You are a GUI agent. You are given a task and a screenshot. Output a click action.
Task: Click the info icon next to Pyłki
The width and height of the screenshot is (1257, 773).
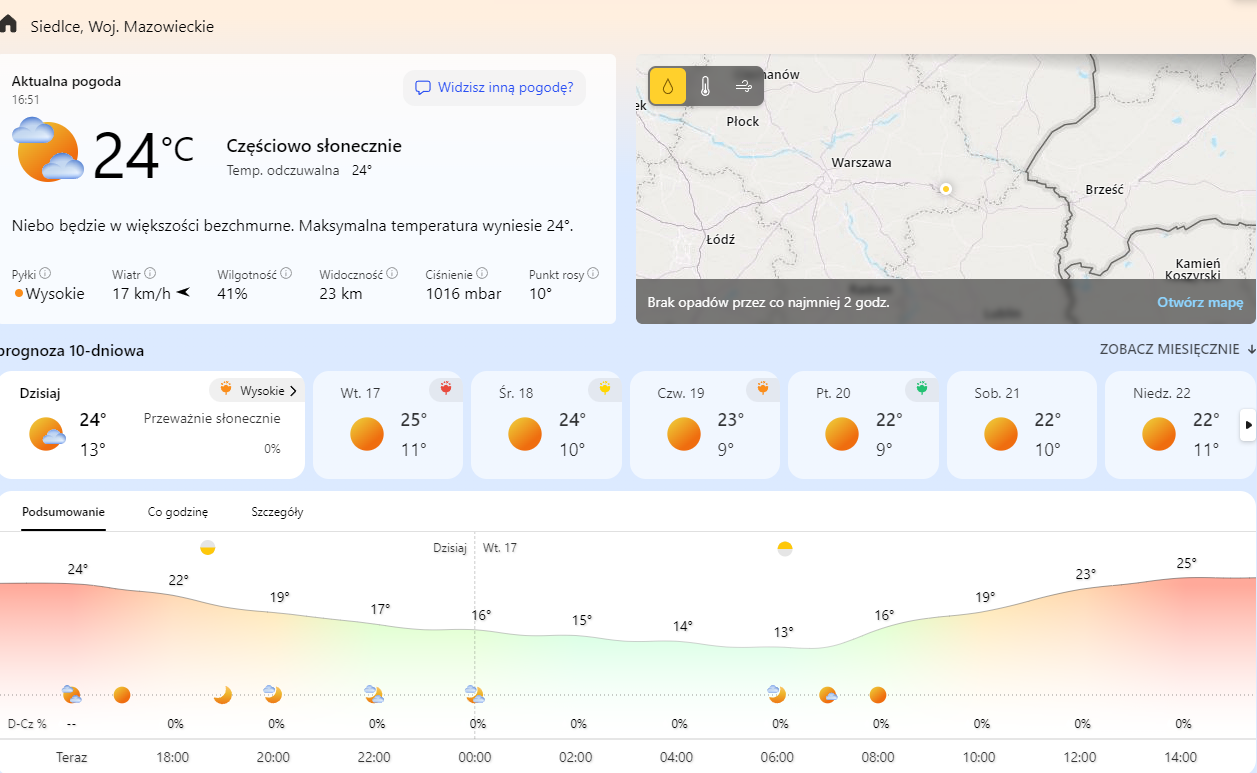coord(46,273)
